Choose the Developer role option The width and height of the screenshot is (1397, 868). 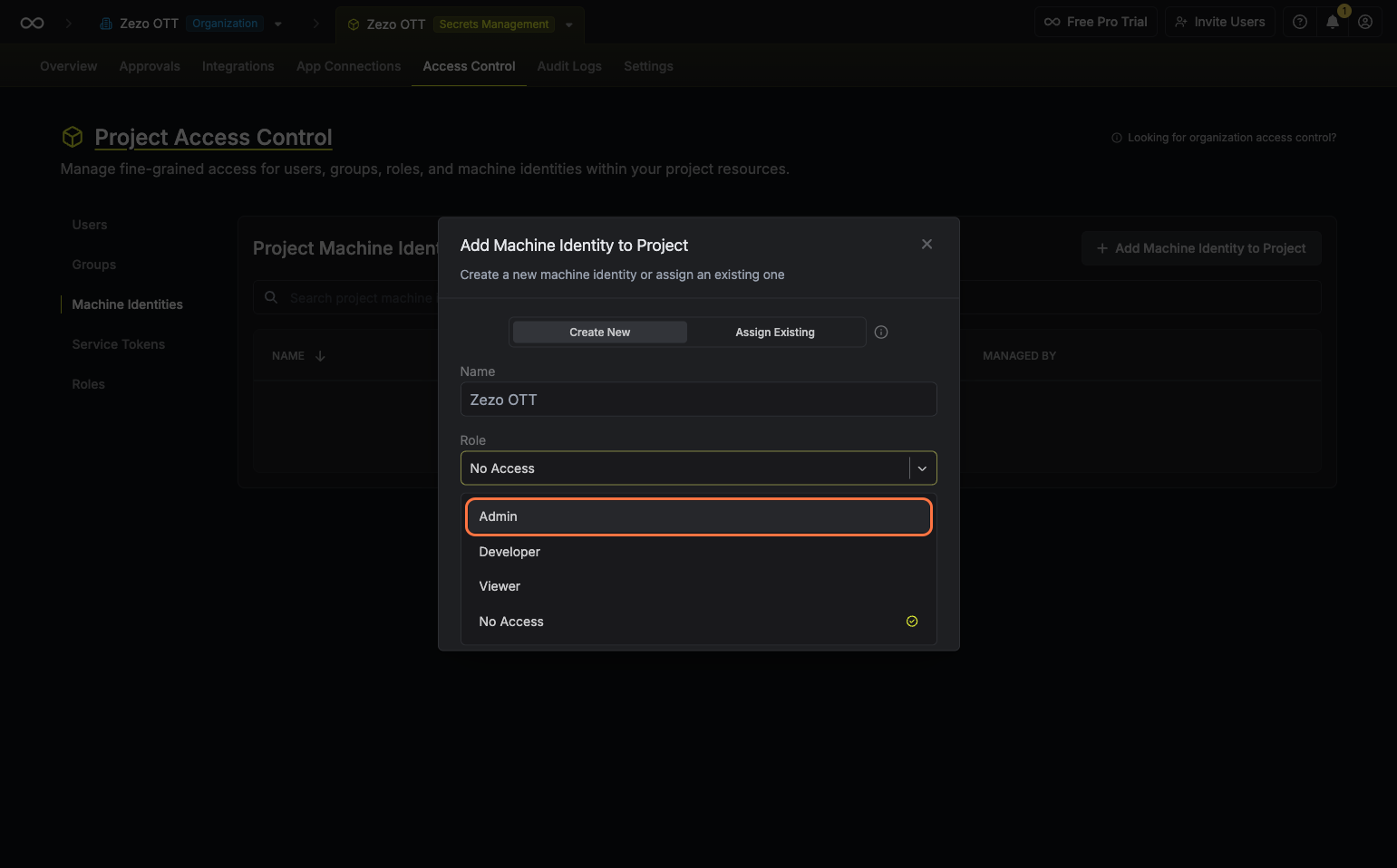(698, 552)
